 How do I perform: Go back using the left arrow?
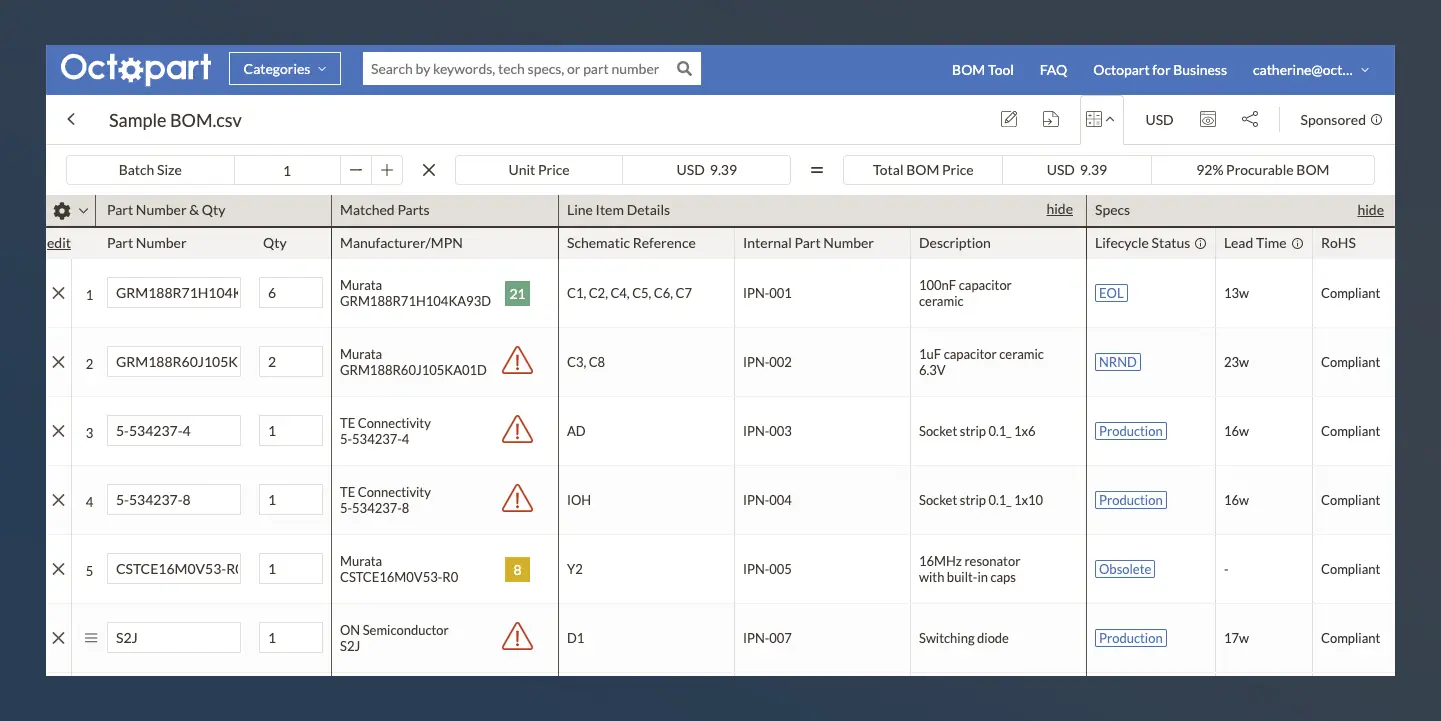(71, 120)
